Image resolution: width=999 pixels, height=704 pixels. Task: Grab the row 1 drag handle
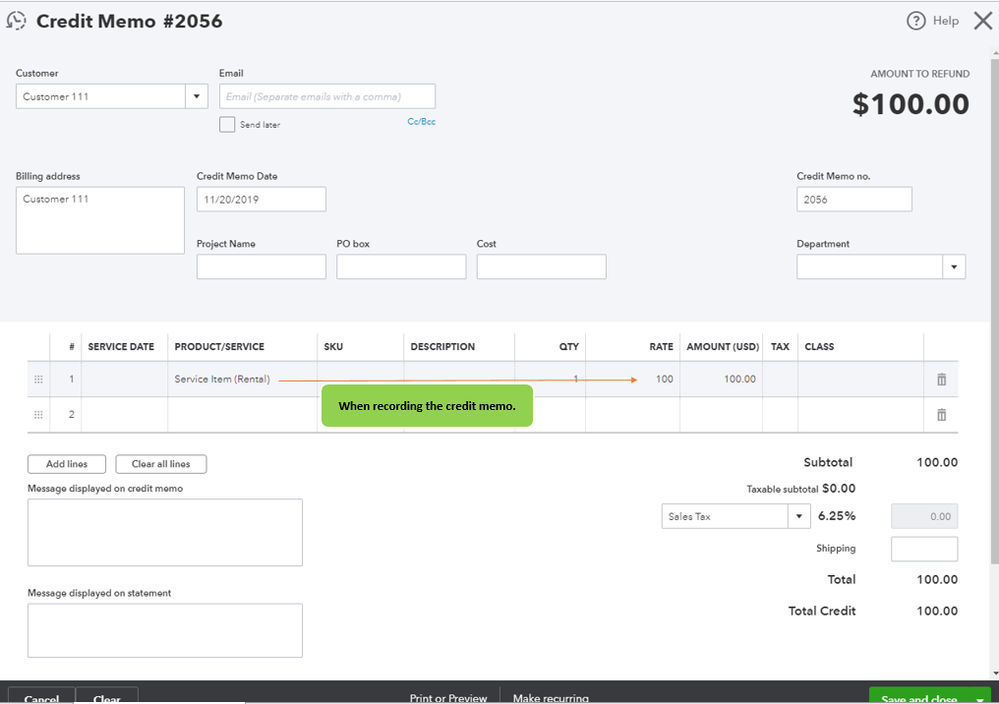(38, 379)
